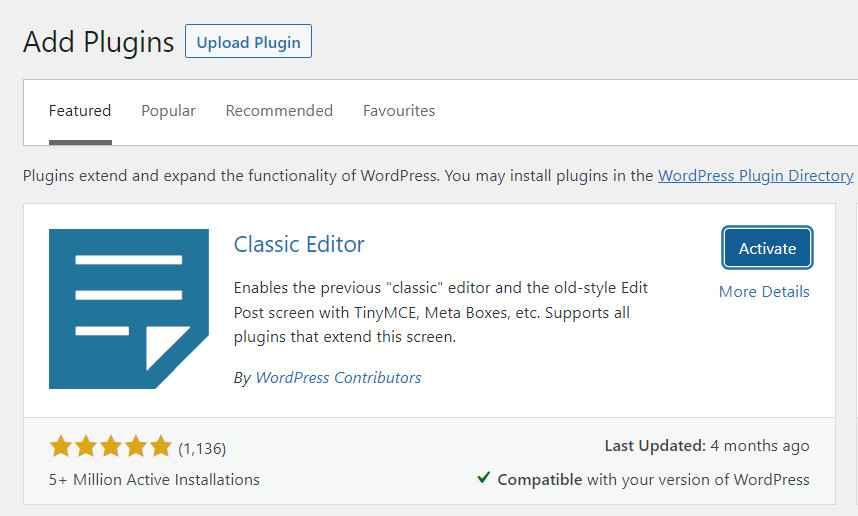The width and height of the screenshot is (858, 516).
Task: Click the 5+ Million Active Installations text
Action: coord(154,480)
